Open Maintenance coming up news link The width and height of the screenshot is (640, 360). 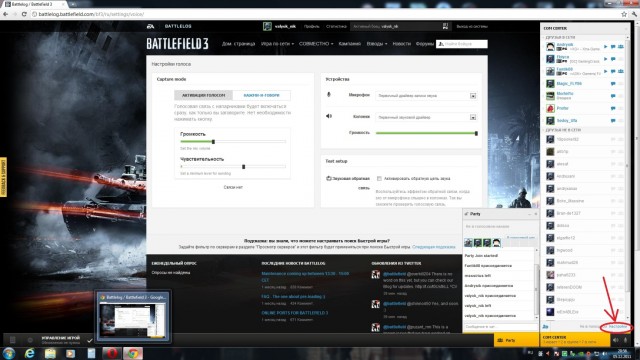point(305,277)
